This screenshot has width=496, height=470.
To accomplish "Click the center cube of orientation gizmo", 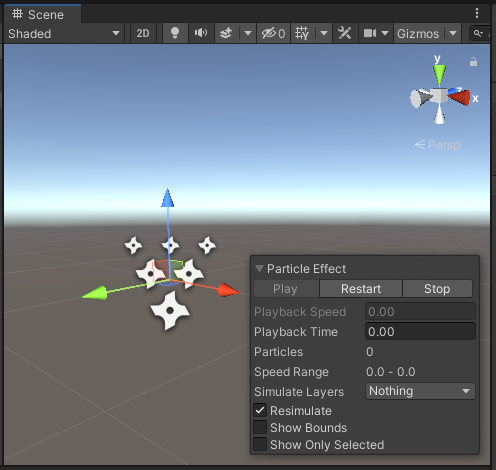I will [x=439, y=96].
